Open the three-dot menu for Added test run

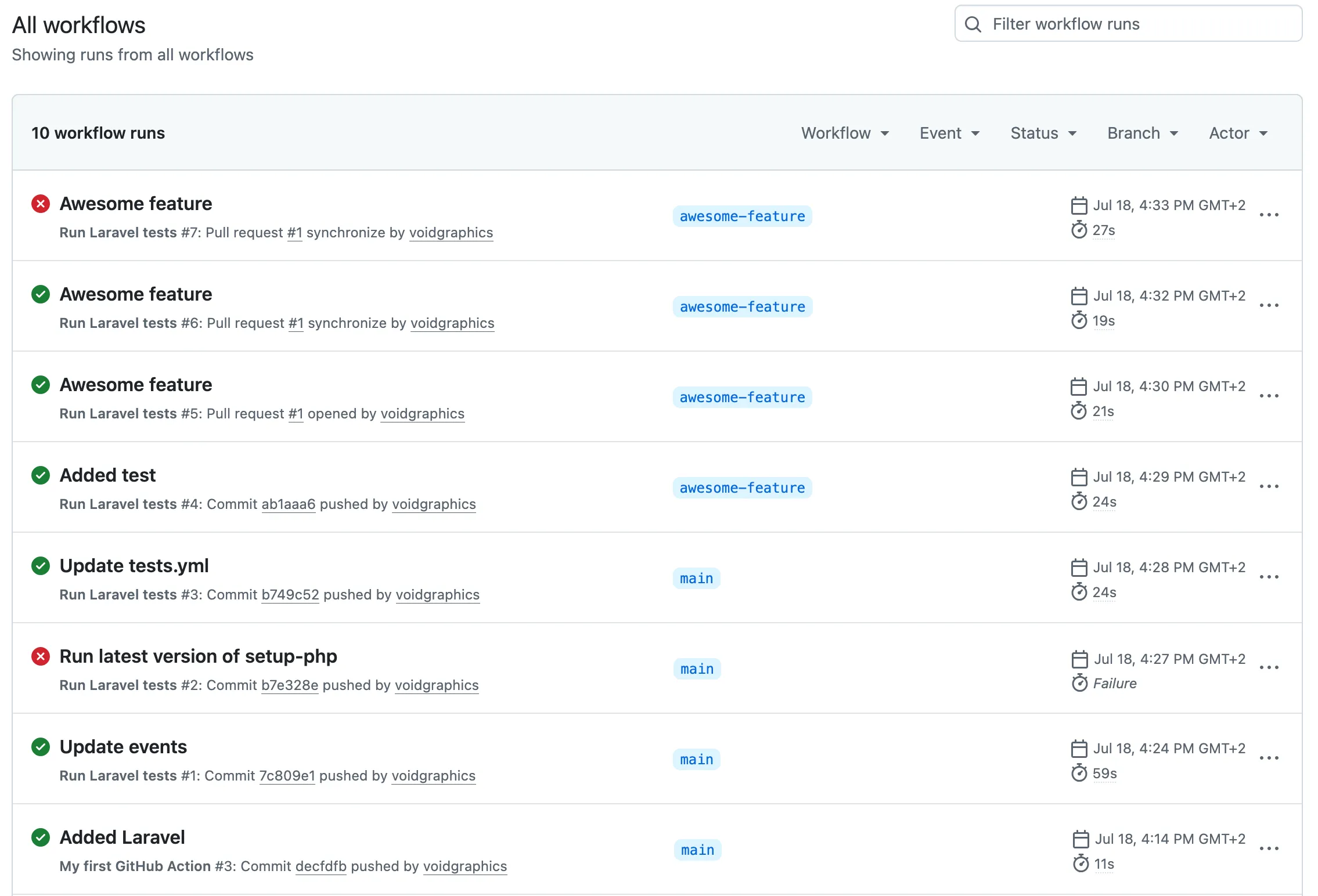click(1269, 487)
